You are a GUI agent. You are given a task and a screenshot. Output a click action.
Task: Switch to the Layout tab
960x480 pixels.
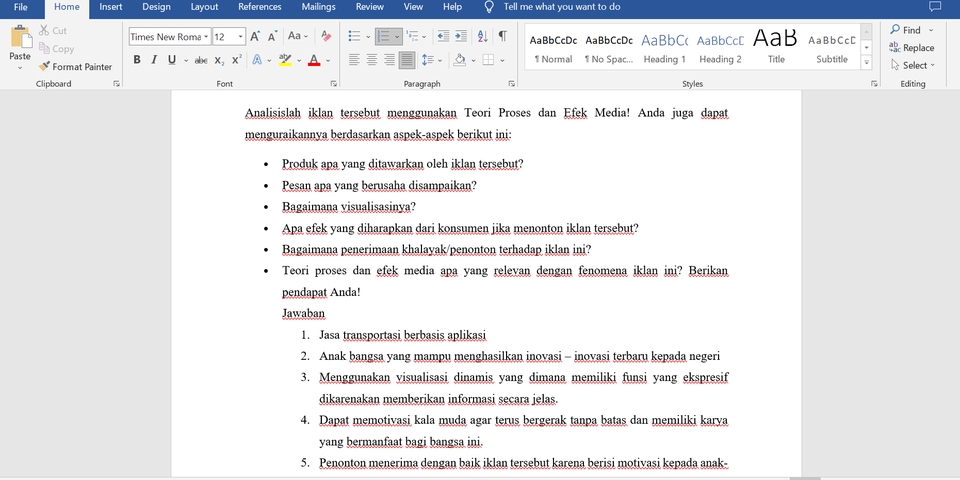coord(204,7)
